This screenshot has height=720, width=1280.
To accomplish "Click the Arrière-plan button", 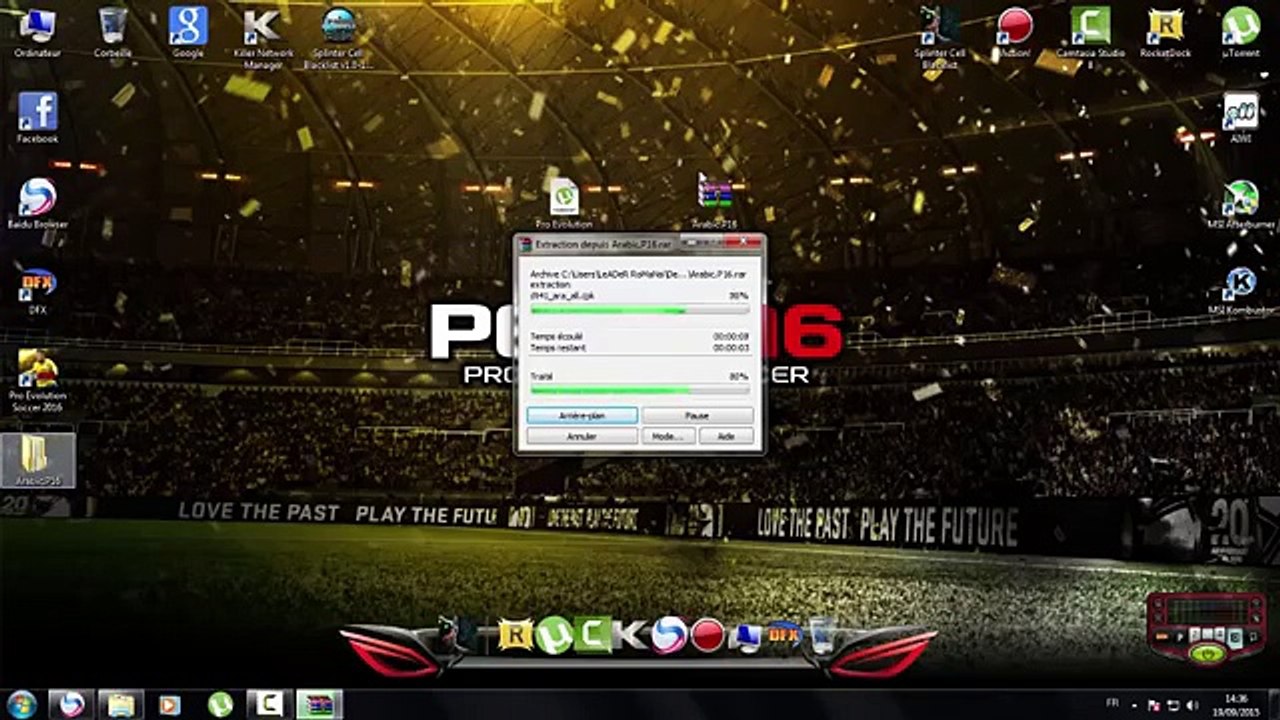I will (582, 415).
